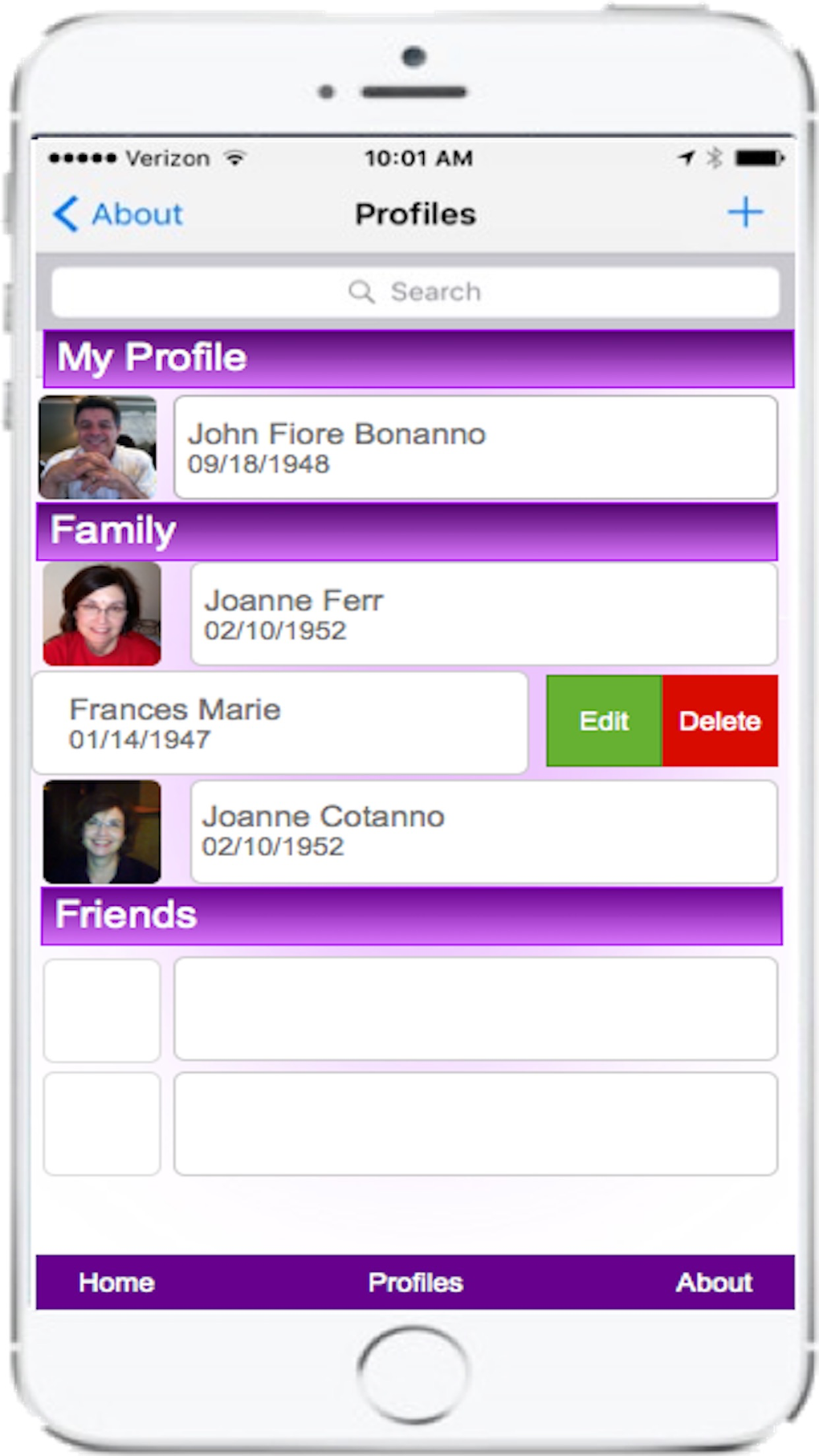Open John Fiore Bonanno's profile photo
This screenshot has height=1456, width=819.
pos(98,447)
